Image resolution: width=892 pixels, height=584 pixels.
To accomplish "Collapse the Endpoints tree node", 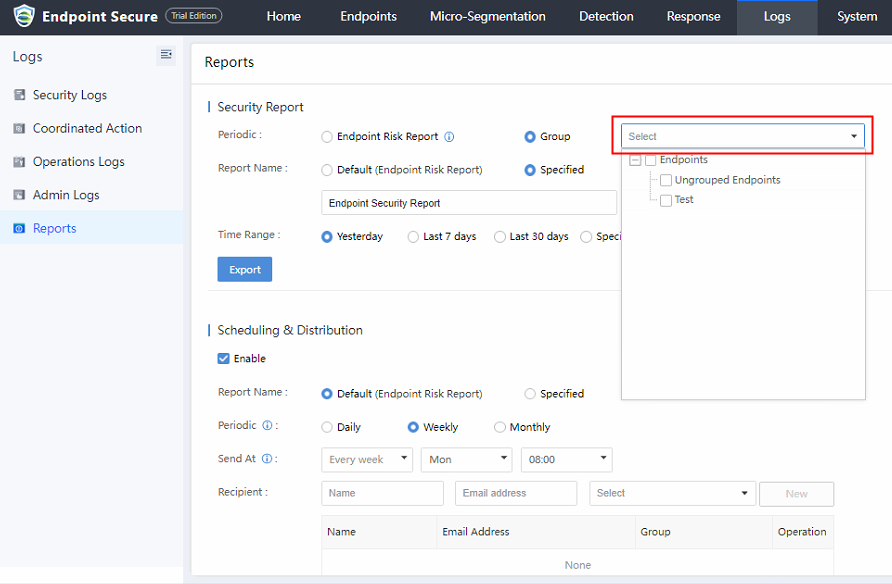I will pos(635,160).
